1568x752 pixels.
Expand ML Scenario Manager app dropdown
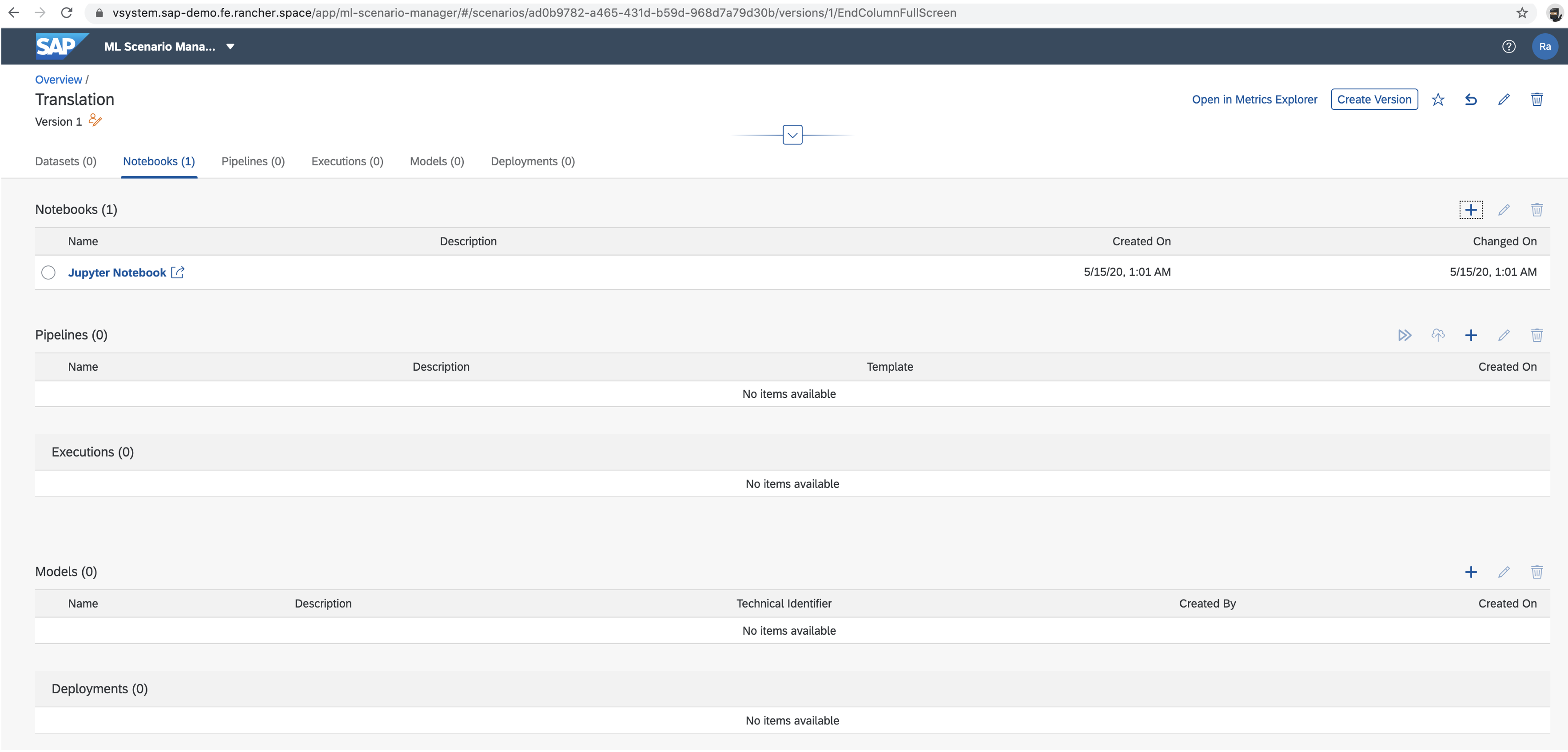[230, 46]
